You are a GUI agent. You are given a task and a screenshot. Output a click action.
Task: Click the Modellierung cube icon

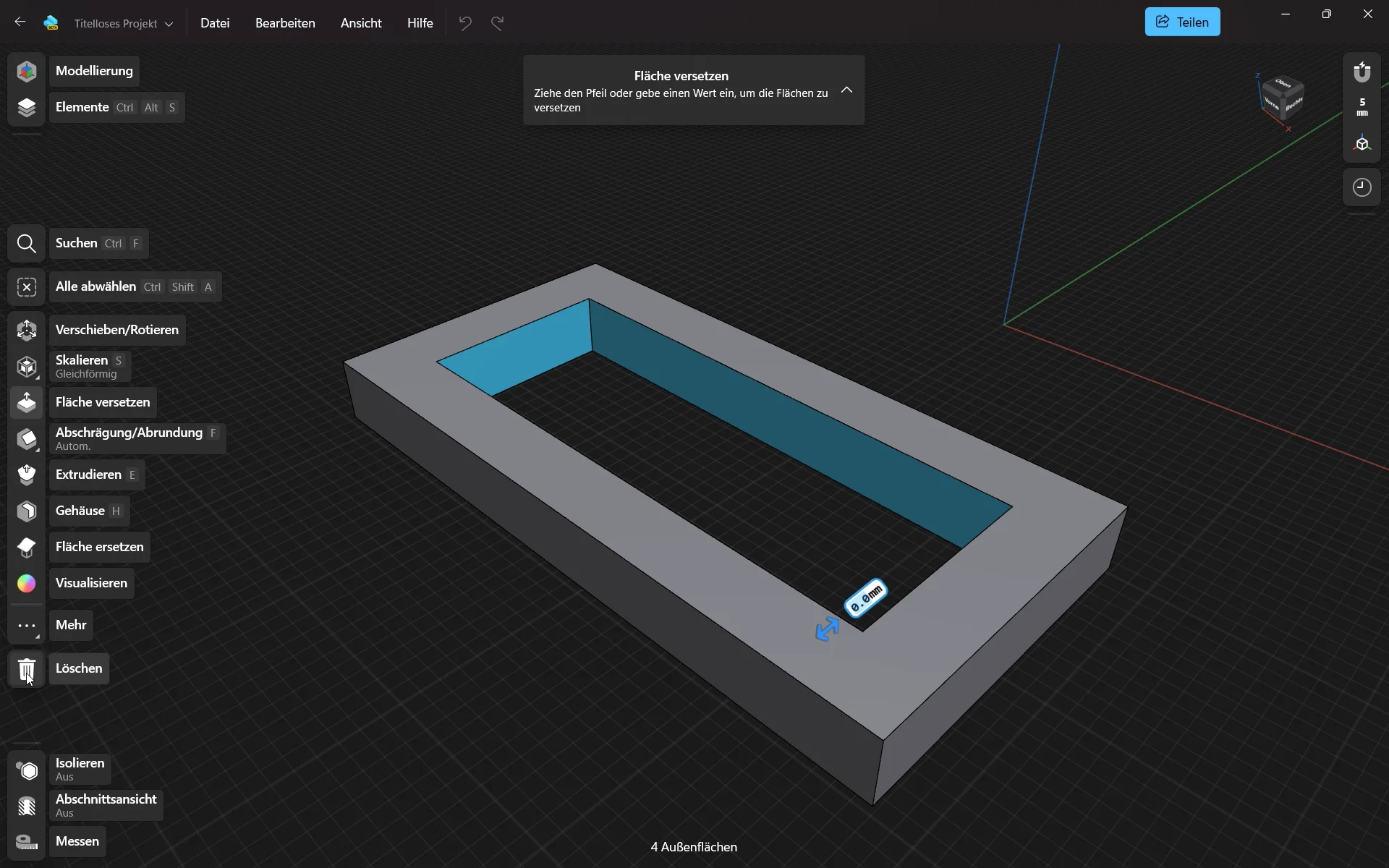(x=27, y=71)
